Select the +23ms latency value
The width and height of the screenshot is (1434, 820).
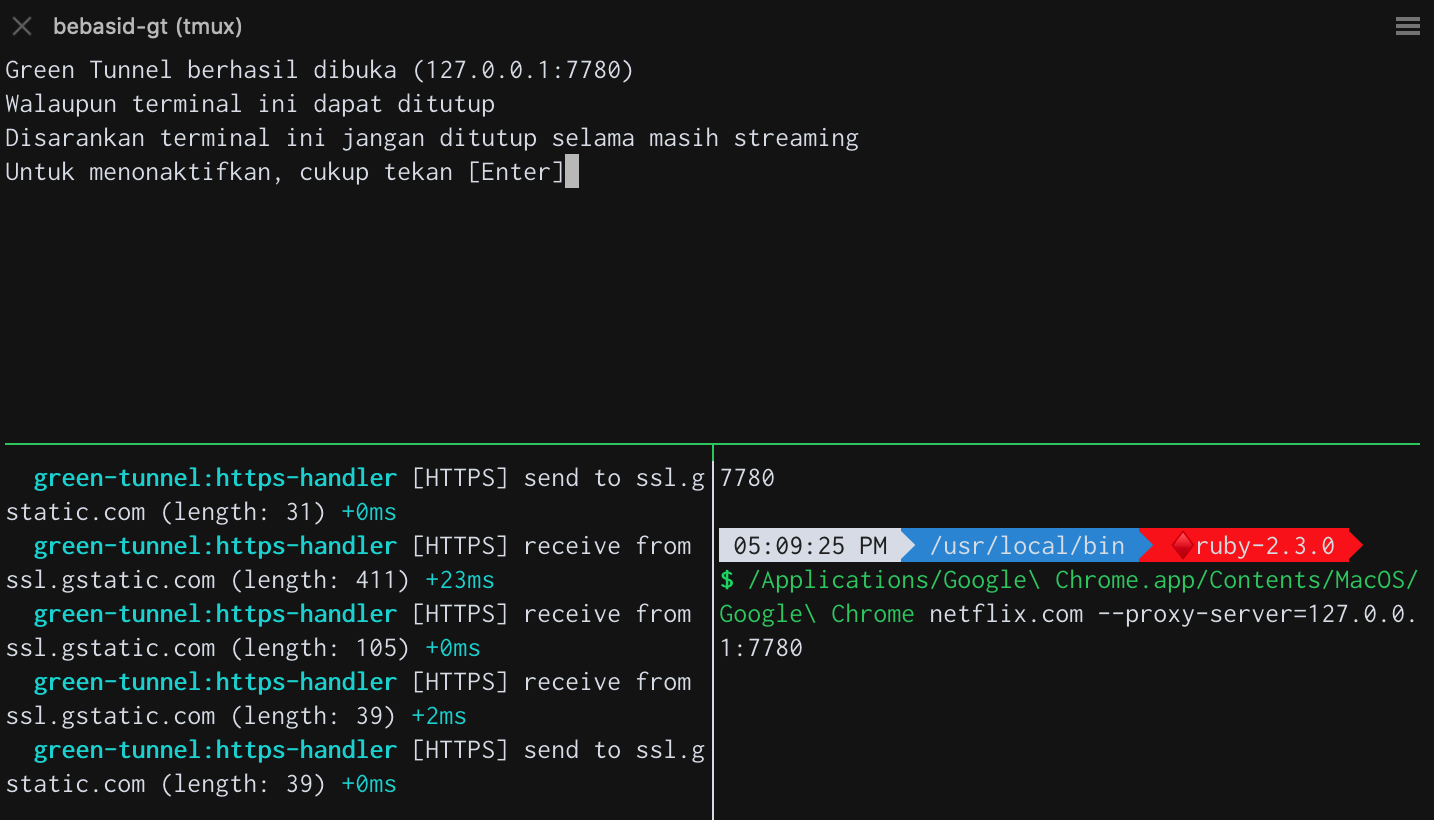point(459,579)
